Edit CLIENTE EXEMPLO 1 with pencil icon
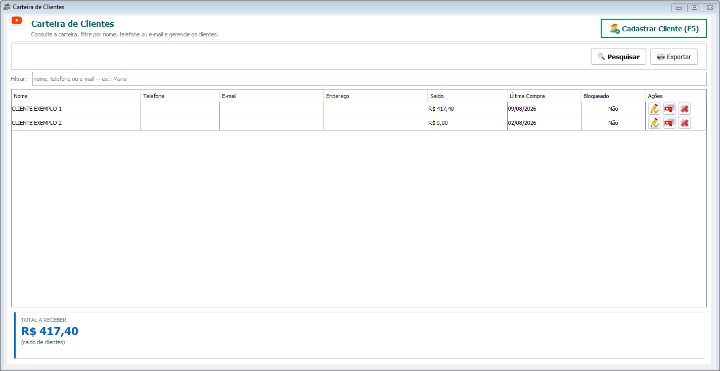Viewport: 720px width, 371px height. coord(654,109)
